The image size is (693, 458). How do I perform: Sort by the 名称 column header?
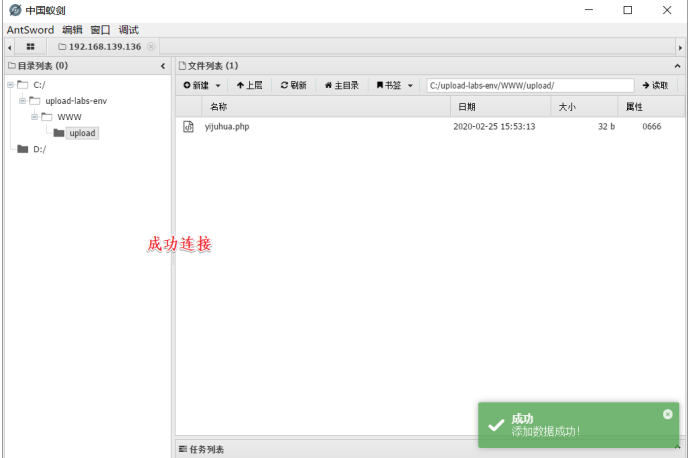[326, 107]
